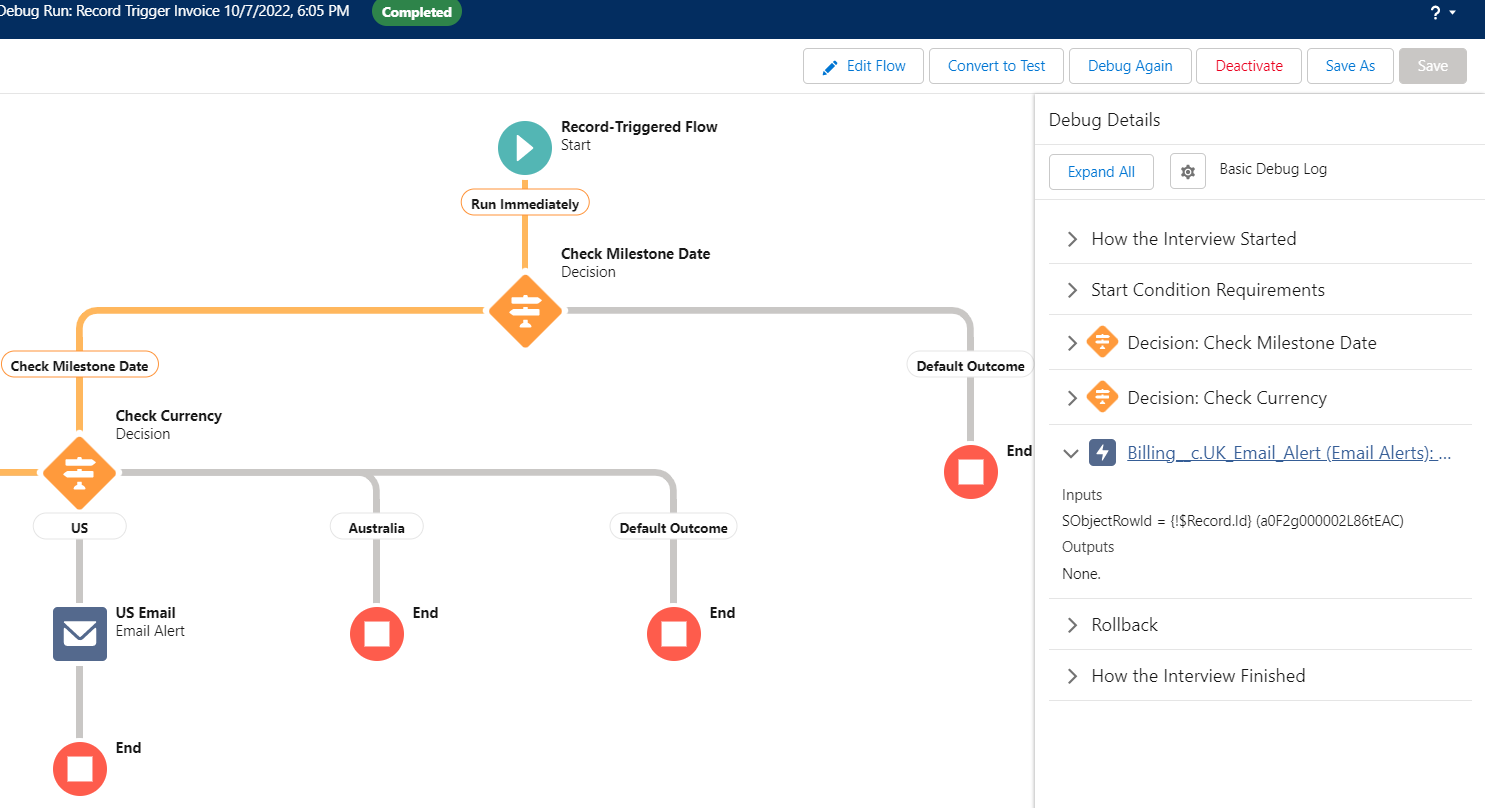1485x808 pixels.
Task: Click the End node under top-right Default Outcome
Action: click(x=971, y=471)
